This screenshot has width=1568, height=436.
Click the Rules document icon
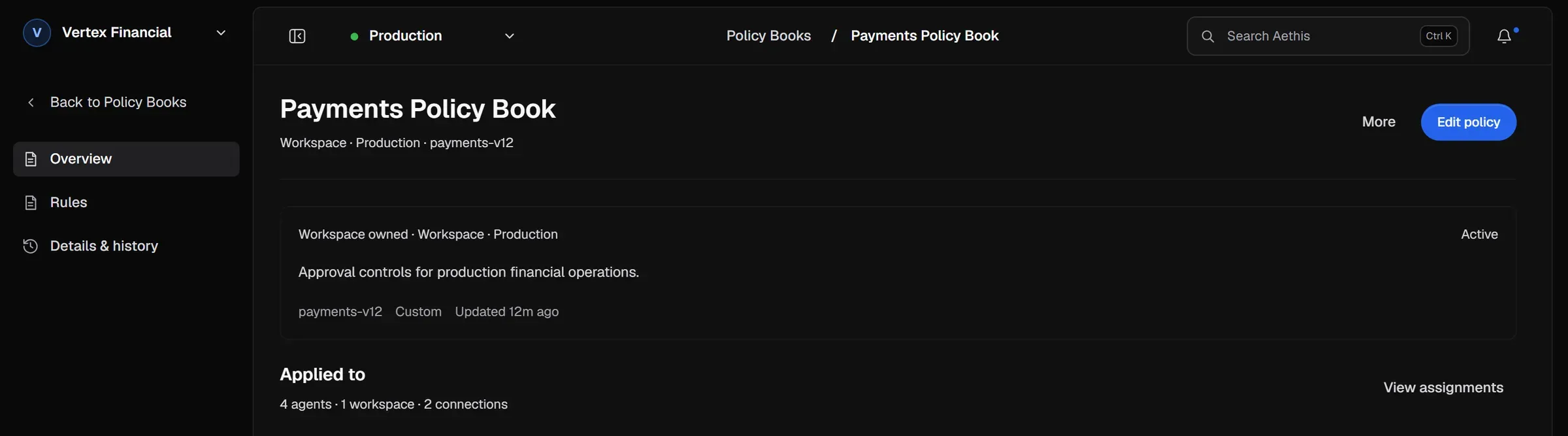pyautogui.click(x=31, y=203)
